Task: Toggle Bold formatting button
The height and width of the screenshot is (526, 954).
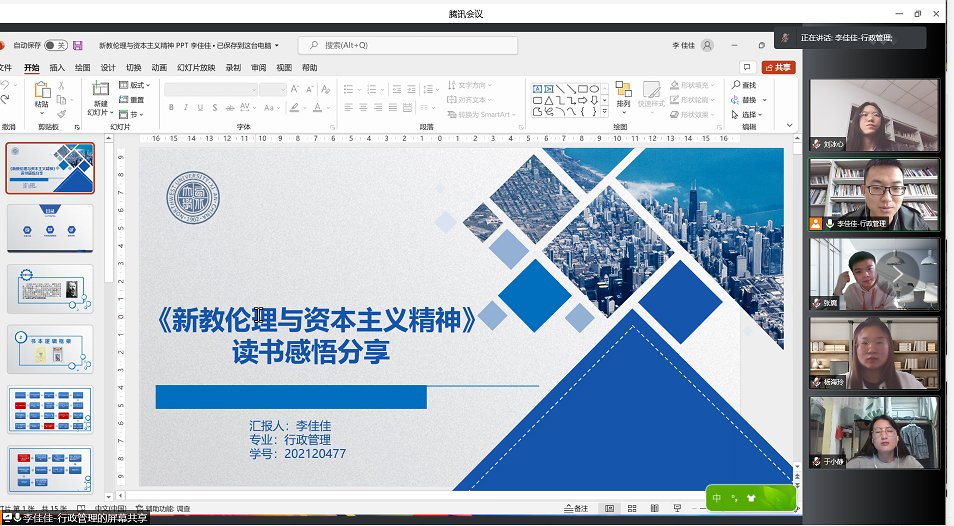Action: pos(169,107)
